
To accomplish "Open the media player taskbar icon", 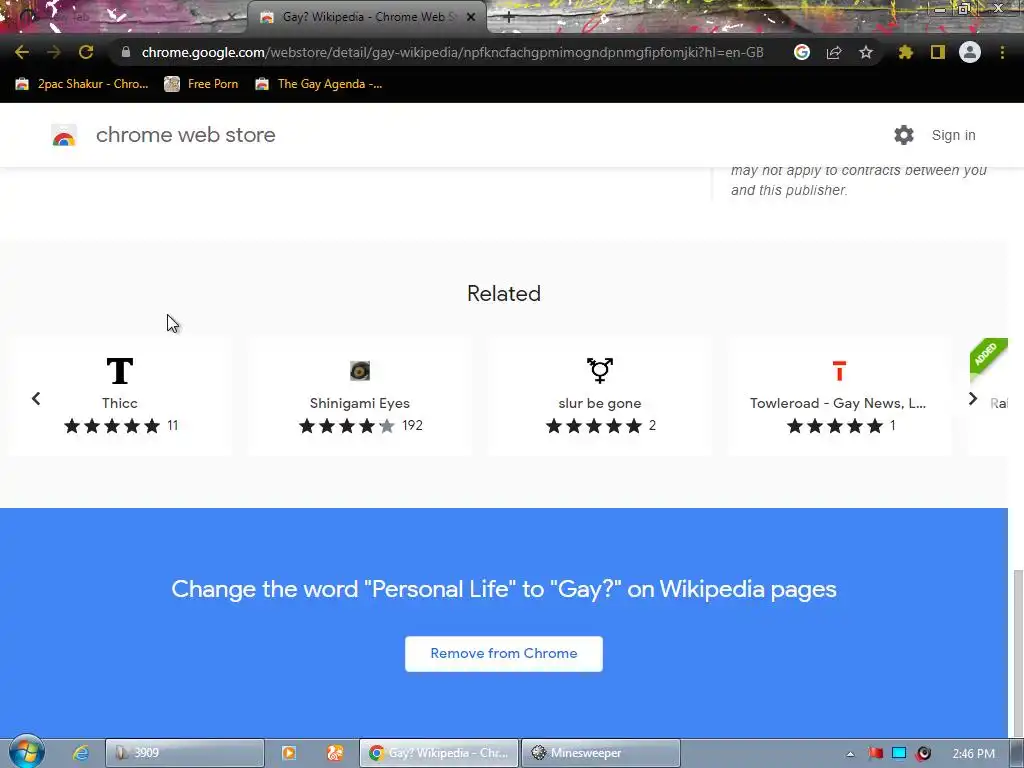I will (289, 753).
